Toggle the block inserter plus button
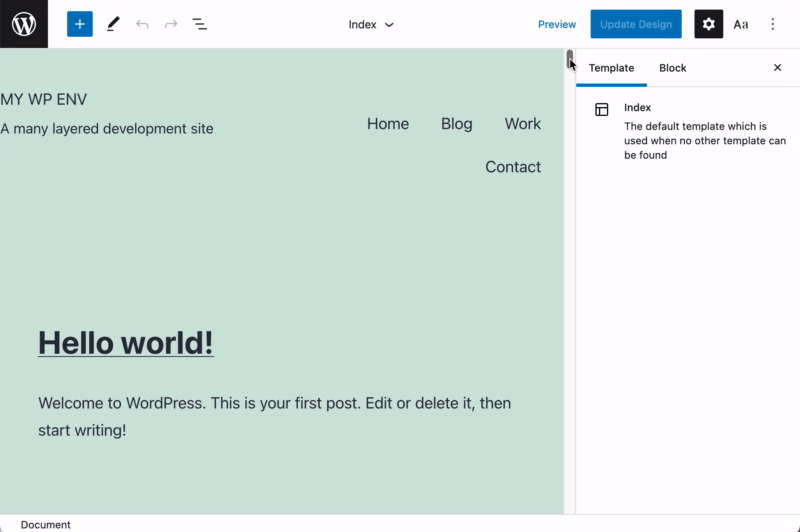 [x=80, y=24]
